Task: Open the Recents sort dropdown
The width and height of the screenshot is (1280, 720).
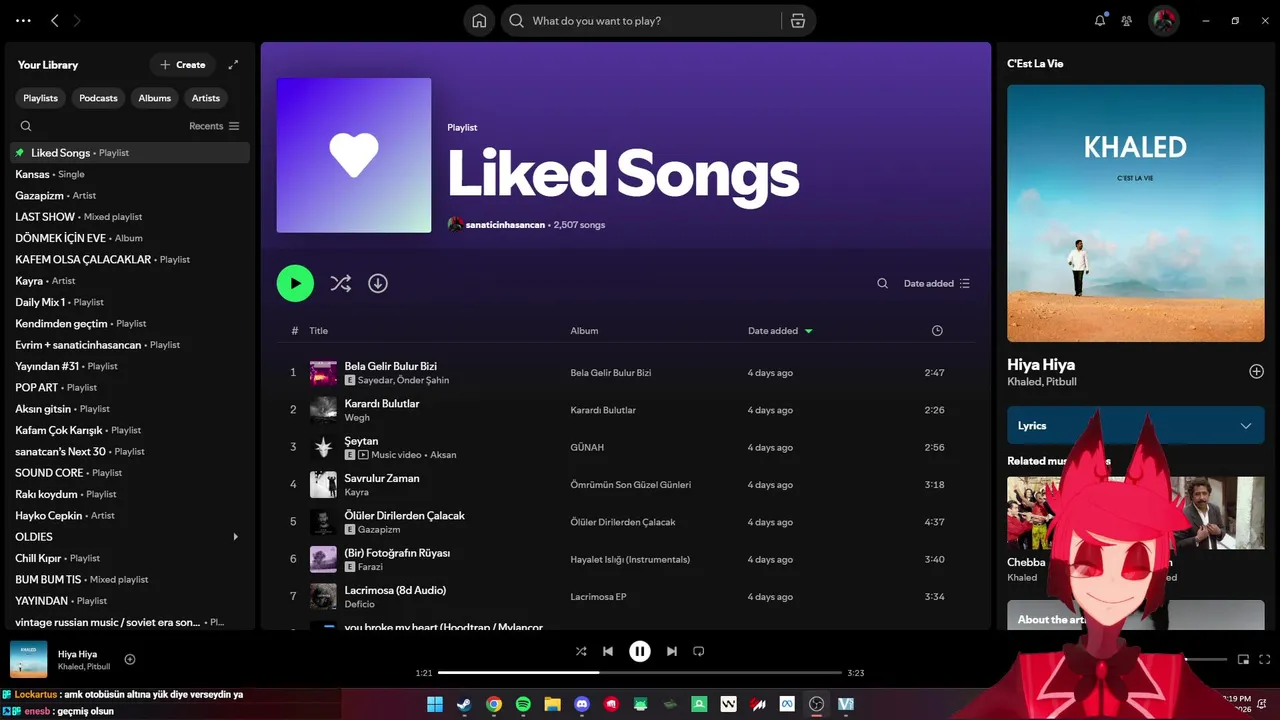Action: [x=214, y=126]
